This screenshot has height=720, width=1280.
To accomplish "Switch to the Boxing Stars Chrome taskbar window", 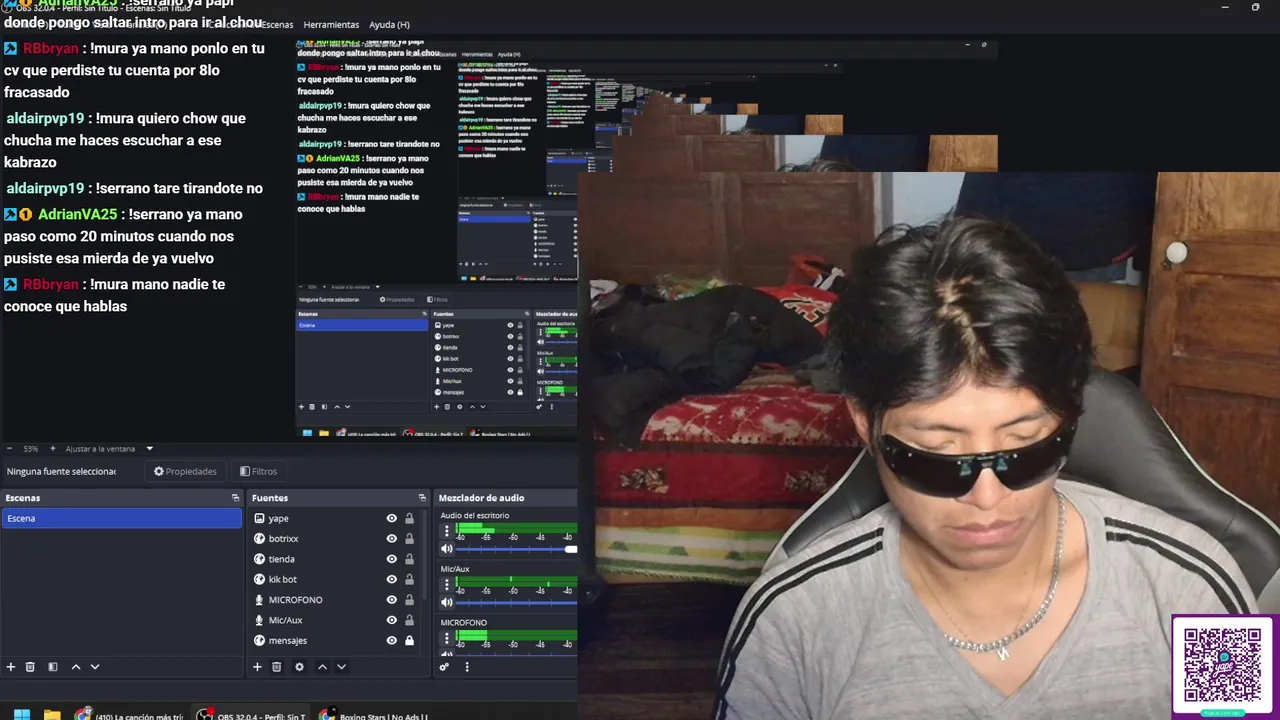I will [374, 715].
